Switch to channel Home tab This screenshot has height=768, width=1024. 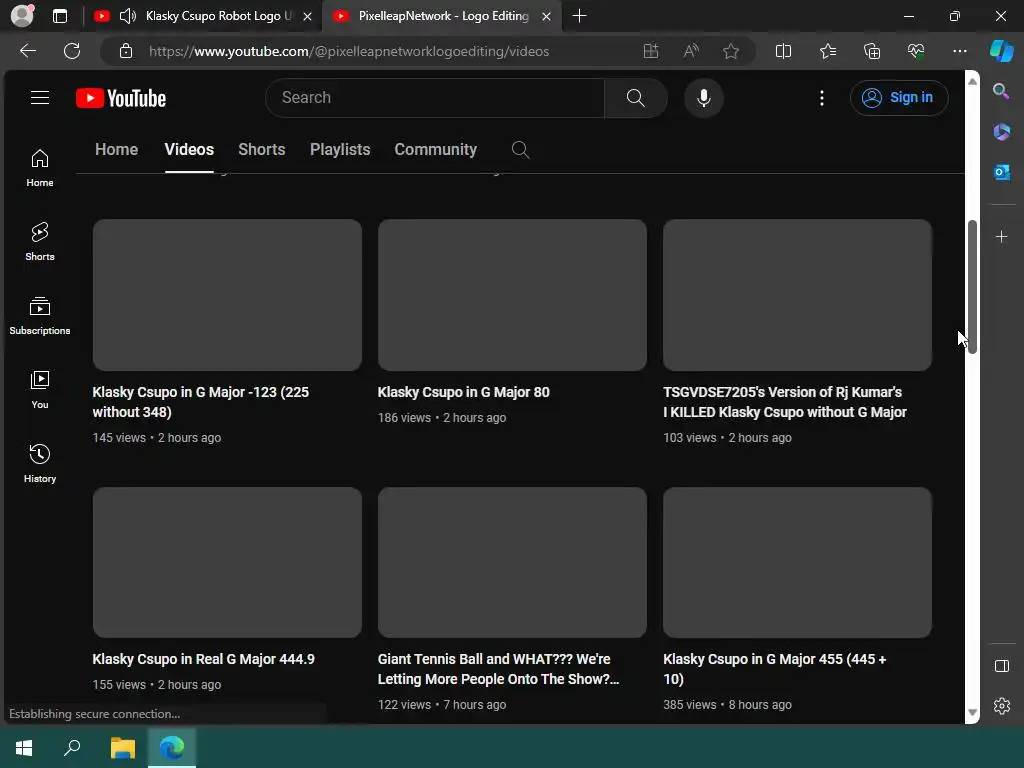(116, 150)
